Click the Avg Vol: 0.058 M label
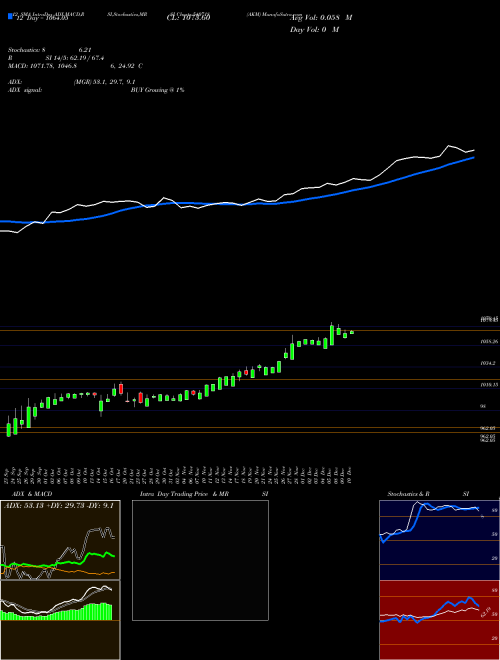This screenshot has height=660, width=500. 321,18
